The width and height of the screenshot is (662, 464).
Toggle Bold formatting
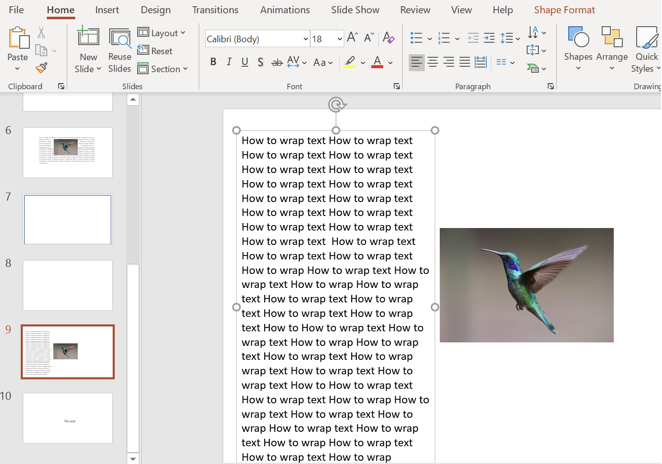coord(213,62)
